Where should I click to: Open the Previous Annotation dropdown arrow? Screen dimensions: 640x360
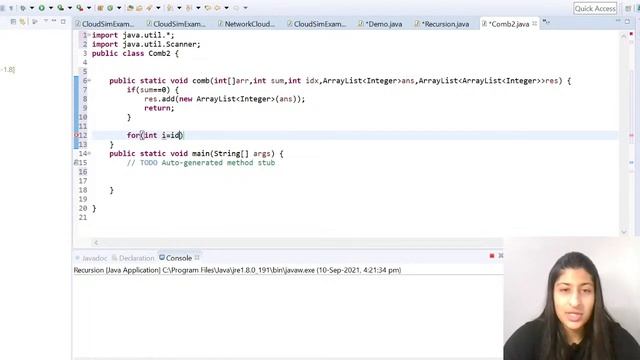(198, 8)
